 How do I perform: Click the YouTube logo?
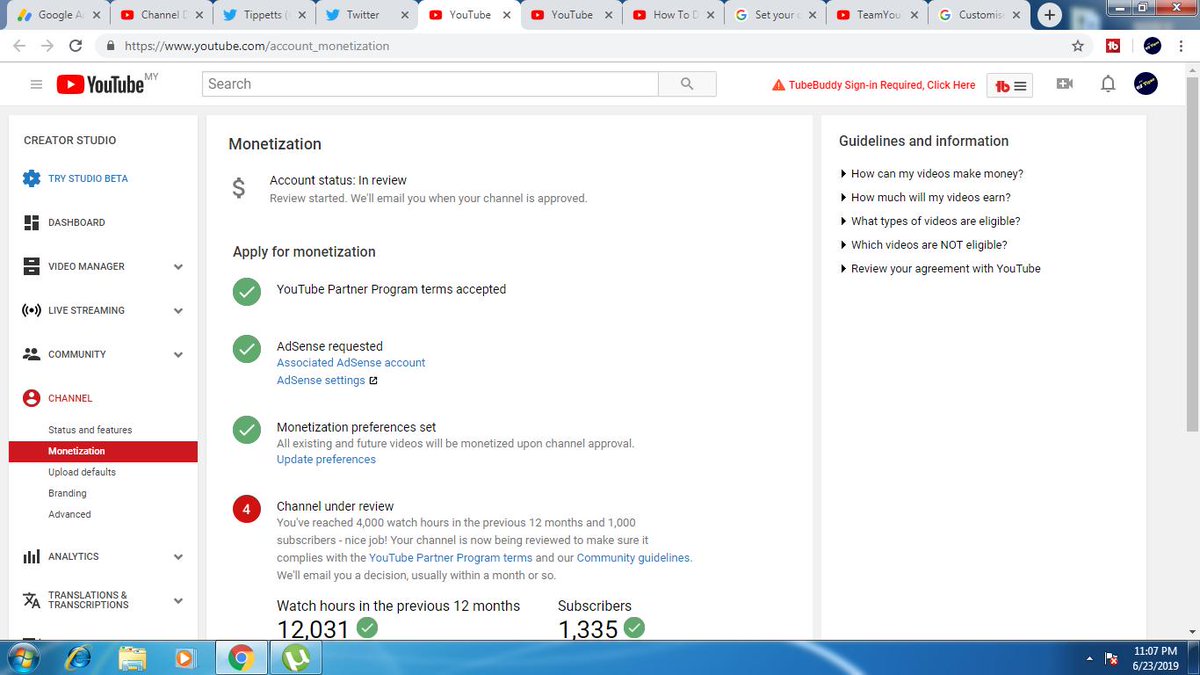click(100, 85)
